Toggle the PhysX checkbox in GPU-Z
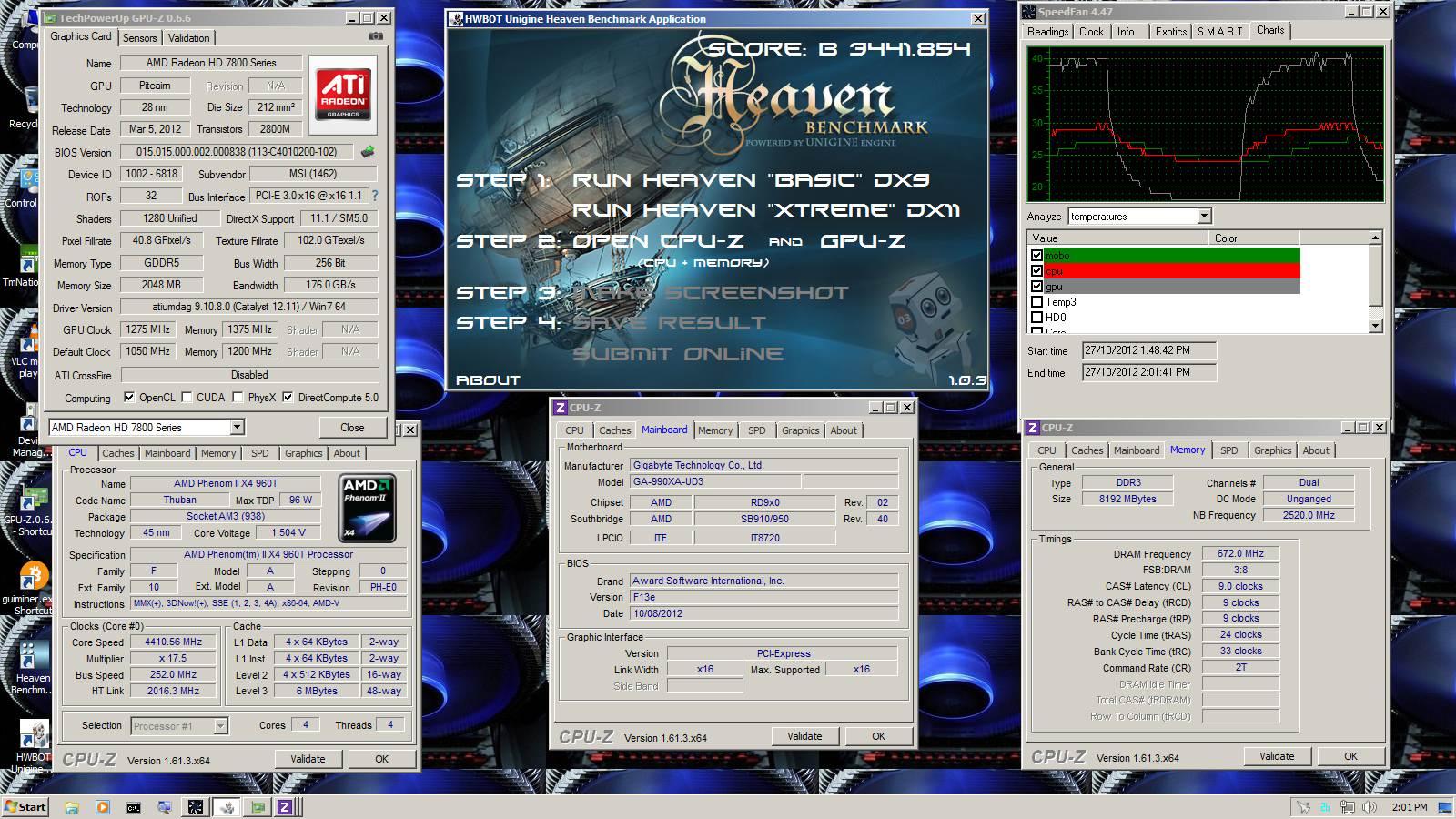 (x=238, y=397)
